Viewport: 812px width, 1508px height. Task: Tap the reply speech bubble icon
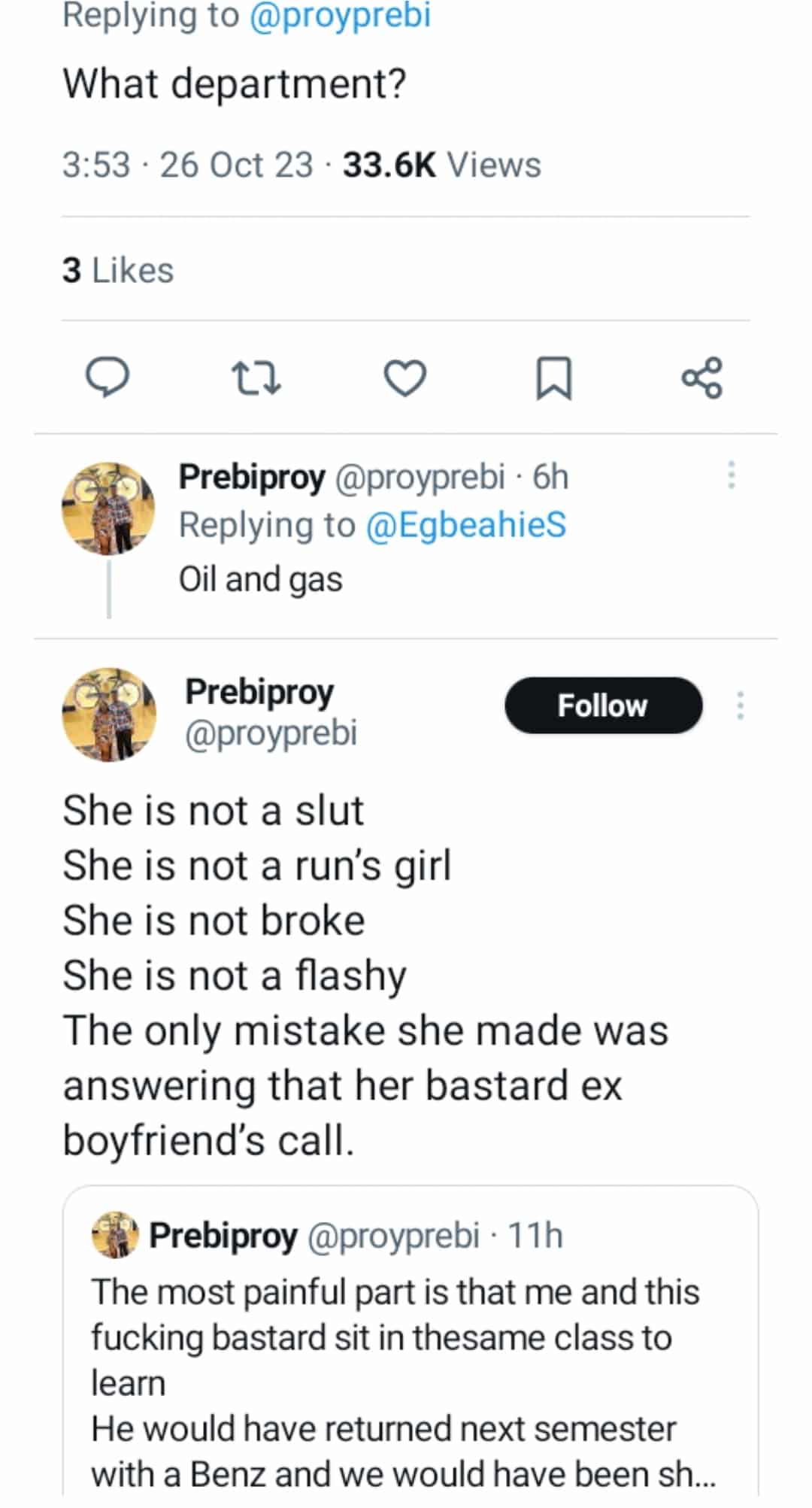point(108,377)
